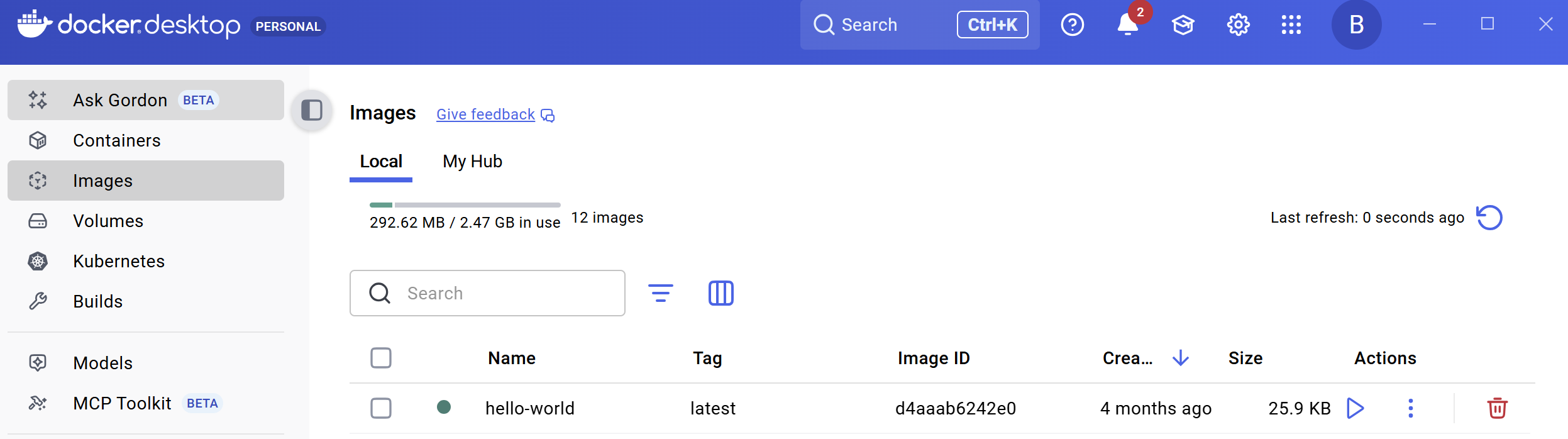This screenshot has height=439, width=1568.
Task: Refresh the images list
Action: [x=1489, y=218]
